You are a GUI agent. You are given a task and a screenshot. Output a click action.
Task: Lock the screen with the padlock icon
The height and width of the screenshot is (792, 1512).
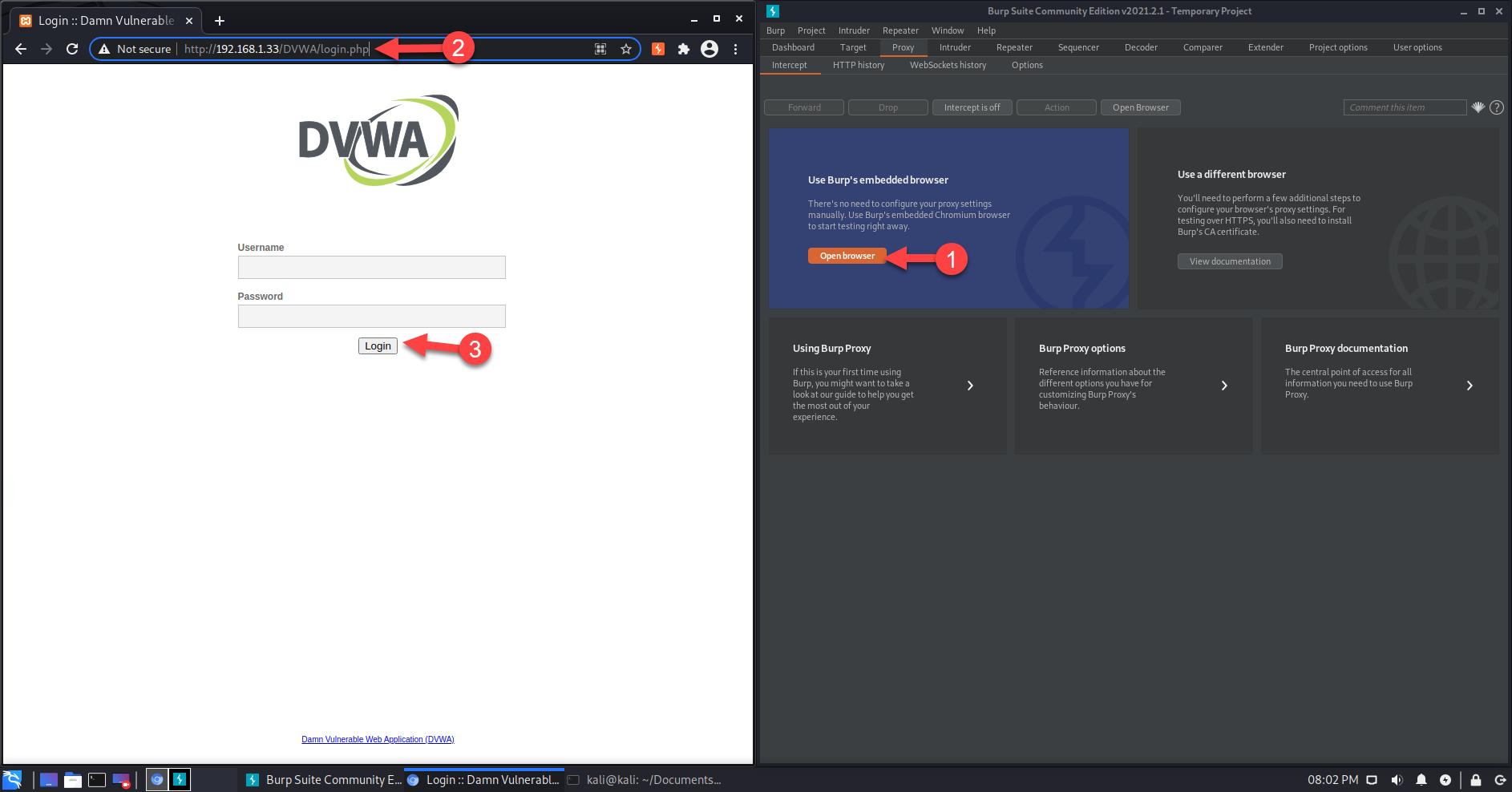click(1476, 780)
